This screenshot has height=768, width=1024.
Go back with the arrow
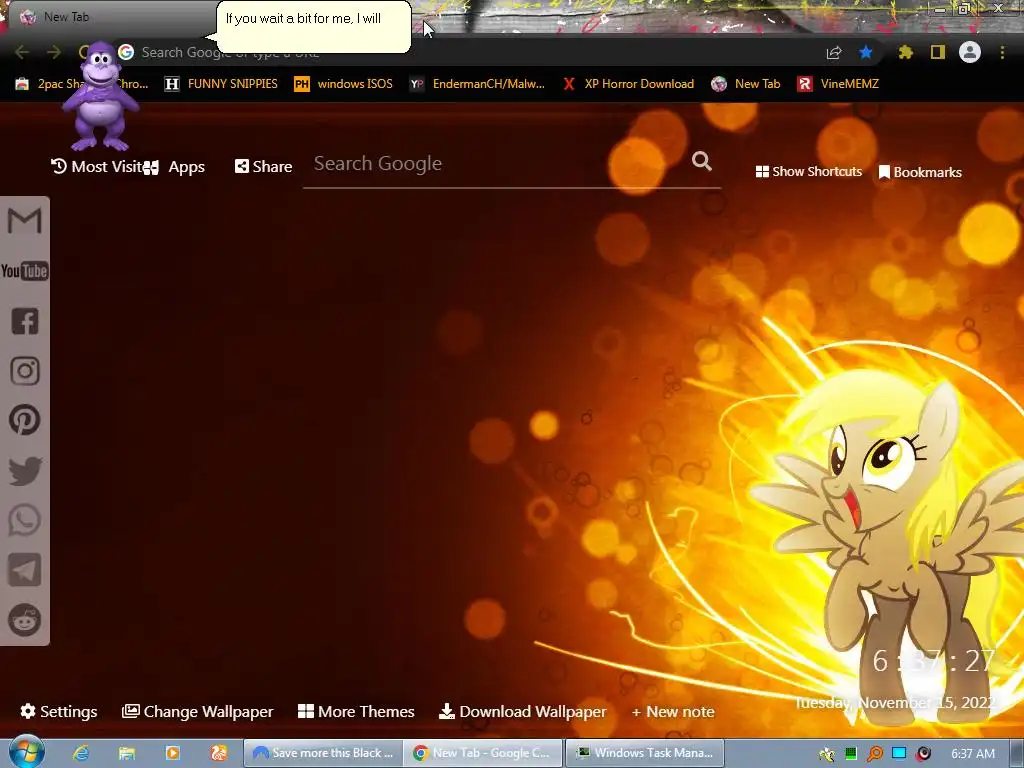pyautogui.click(x=22, y=52)
